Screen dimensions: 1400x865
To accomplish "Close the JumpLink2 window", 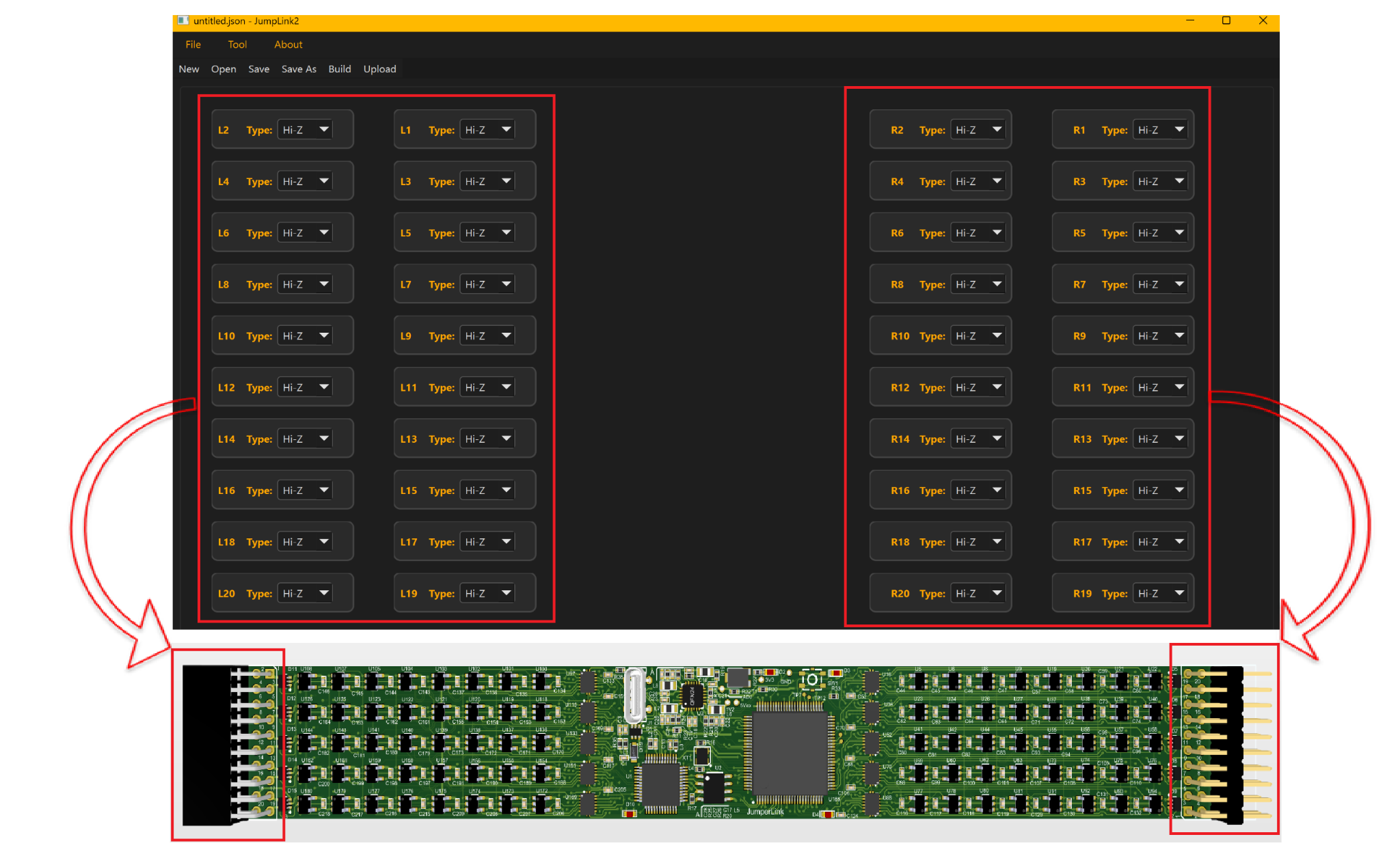I will coord(1263,21).
